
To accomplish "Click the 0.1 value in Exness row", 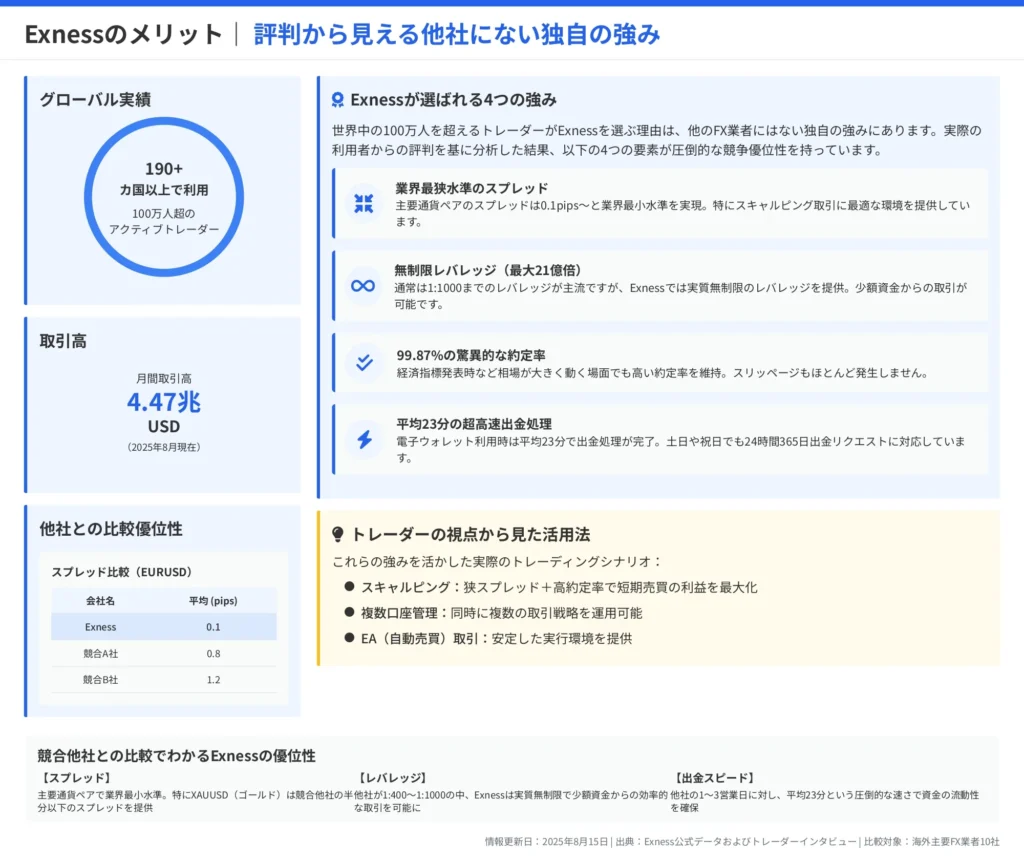I will pyautogui.click(x=214, y=626).
